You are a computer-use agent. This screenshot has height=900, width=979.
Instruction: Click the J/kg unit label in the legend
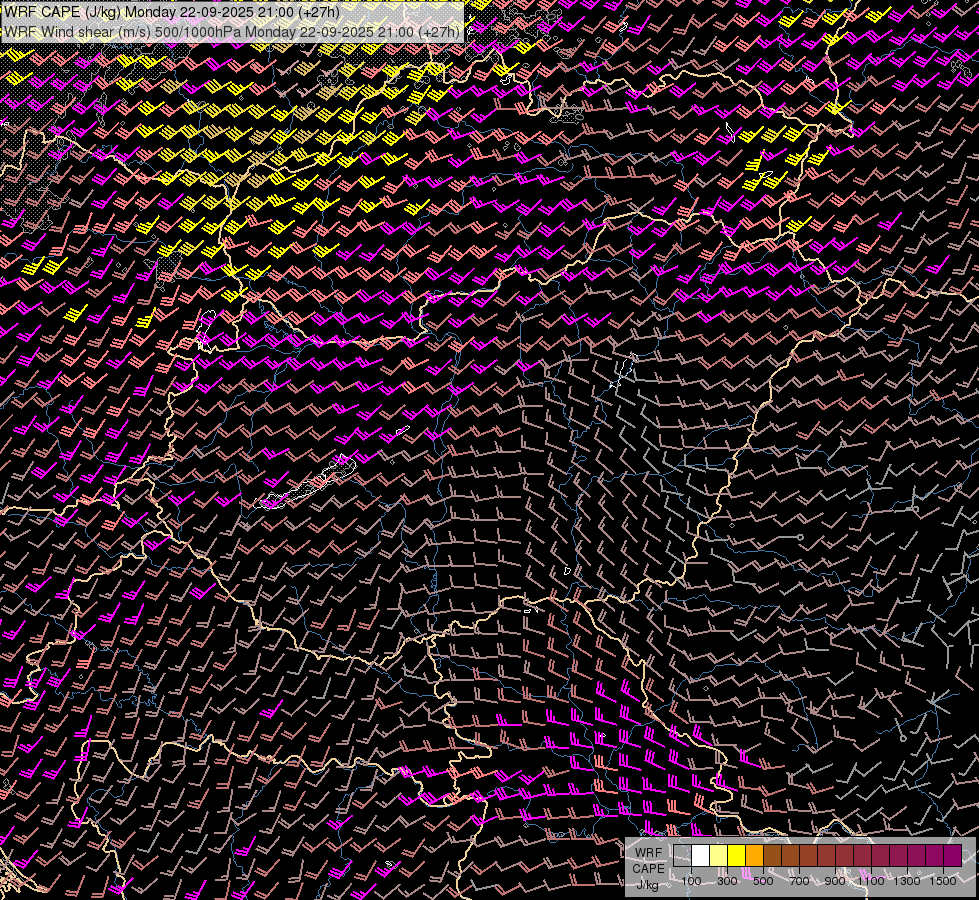pyautogui.click(x=647, y=884)
